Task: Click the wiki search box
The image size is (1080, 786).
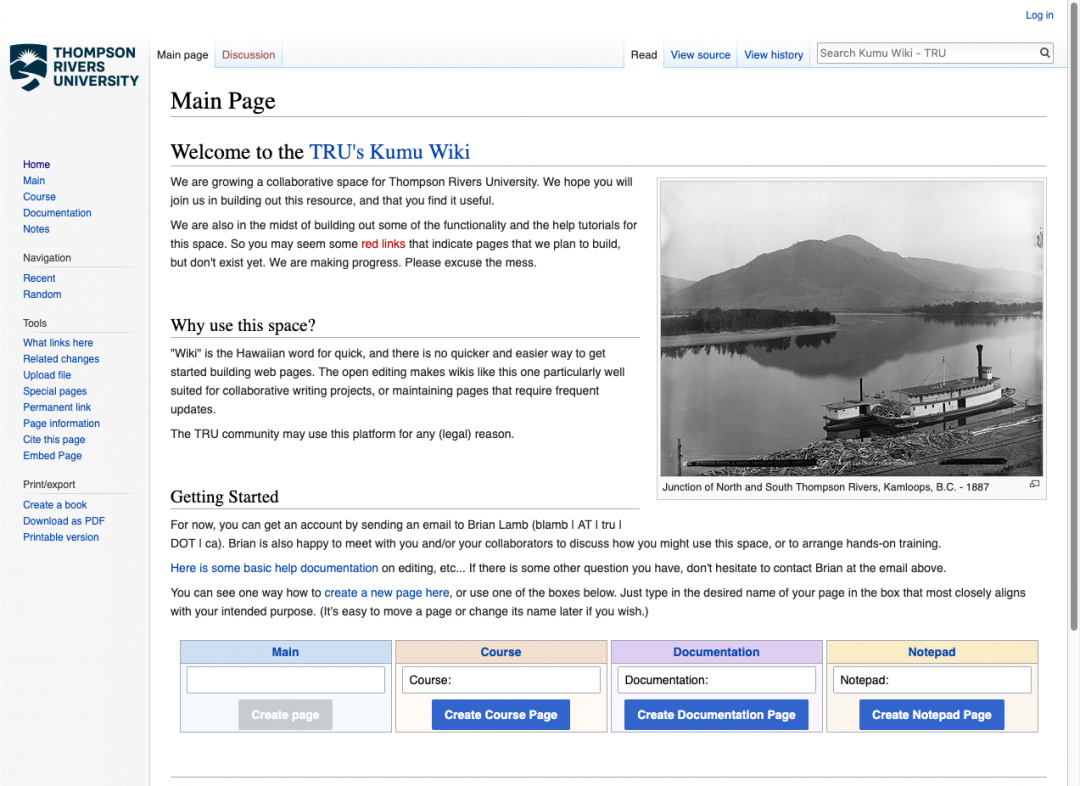Action: pos(925,52)
